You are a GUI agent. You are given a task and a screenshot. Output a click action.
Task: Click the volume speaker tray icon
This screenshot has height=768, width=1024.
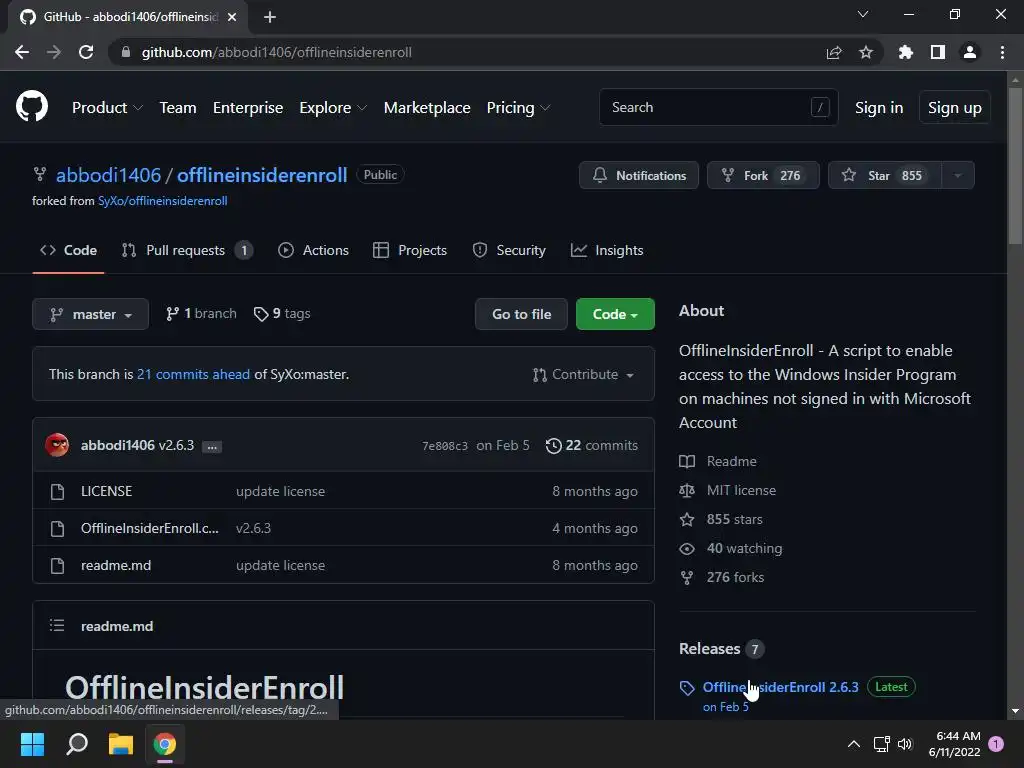coord(905,744)
